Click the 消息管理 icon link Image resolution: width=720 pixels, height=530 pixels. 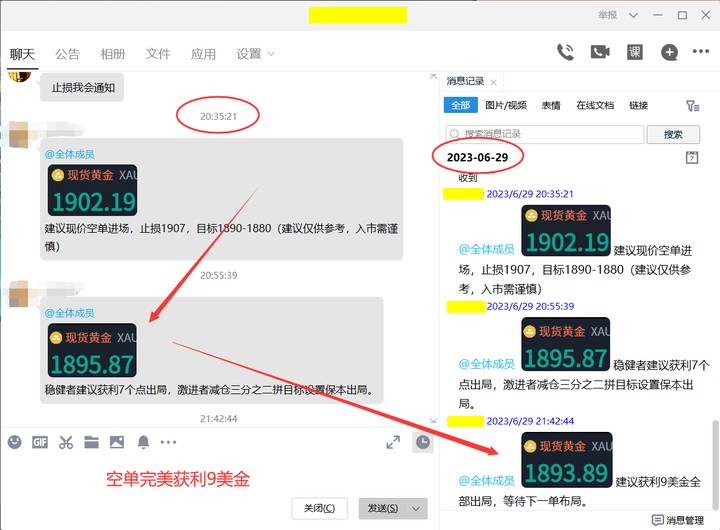tap(678, 520)
